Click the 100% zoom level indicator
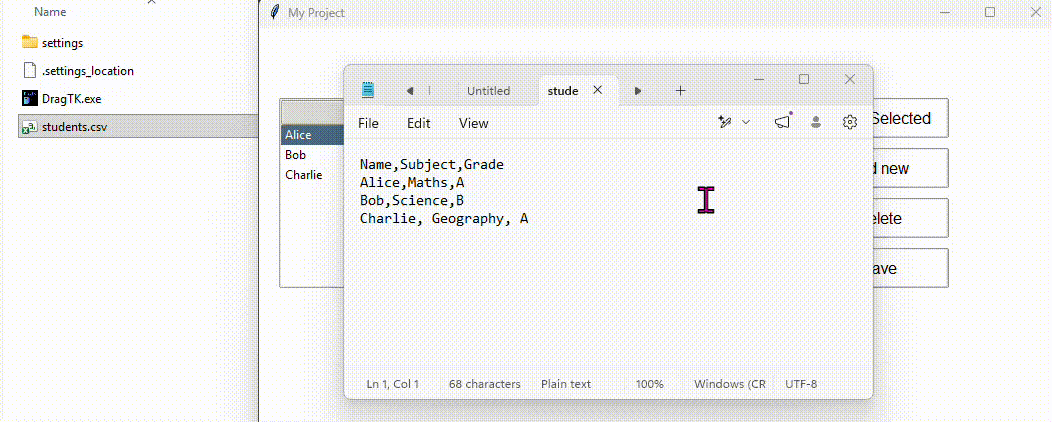1052x422 pixels. pyautogui.click(x=649, y=384)
